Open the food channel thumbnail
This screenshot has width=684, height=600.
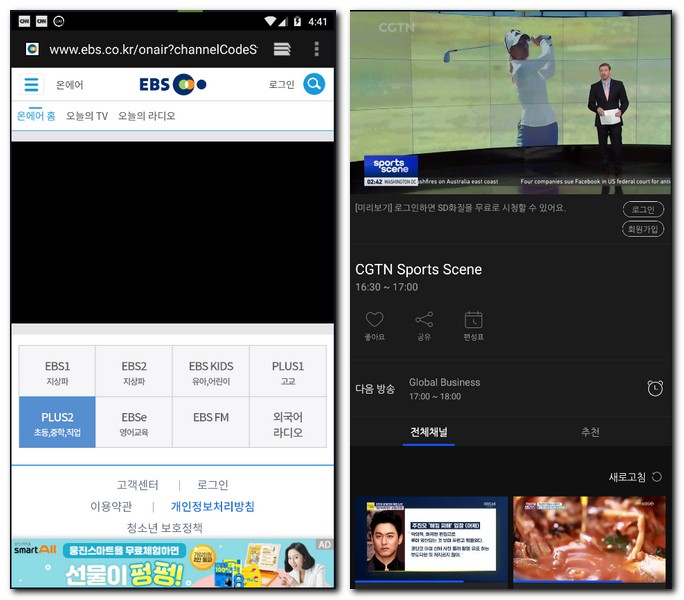click(589, 538)
